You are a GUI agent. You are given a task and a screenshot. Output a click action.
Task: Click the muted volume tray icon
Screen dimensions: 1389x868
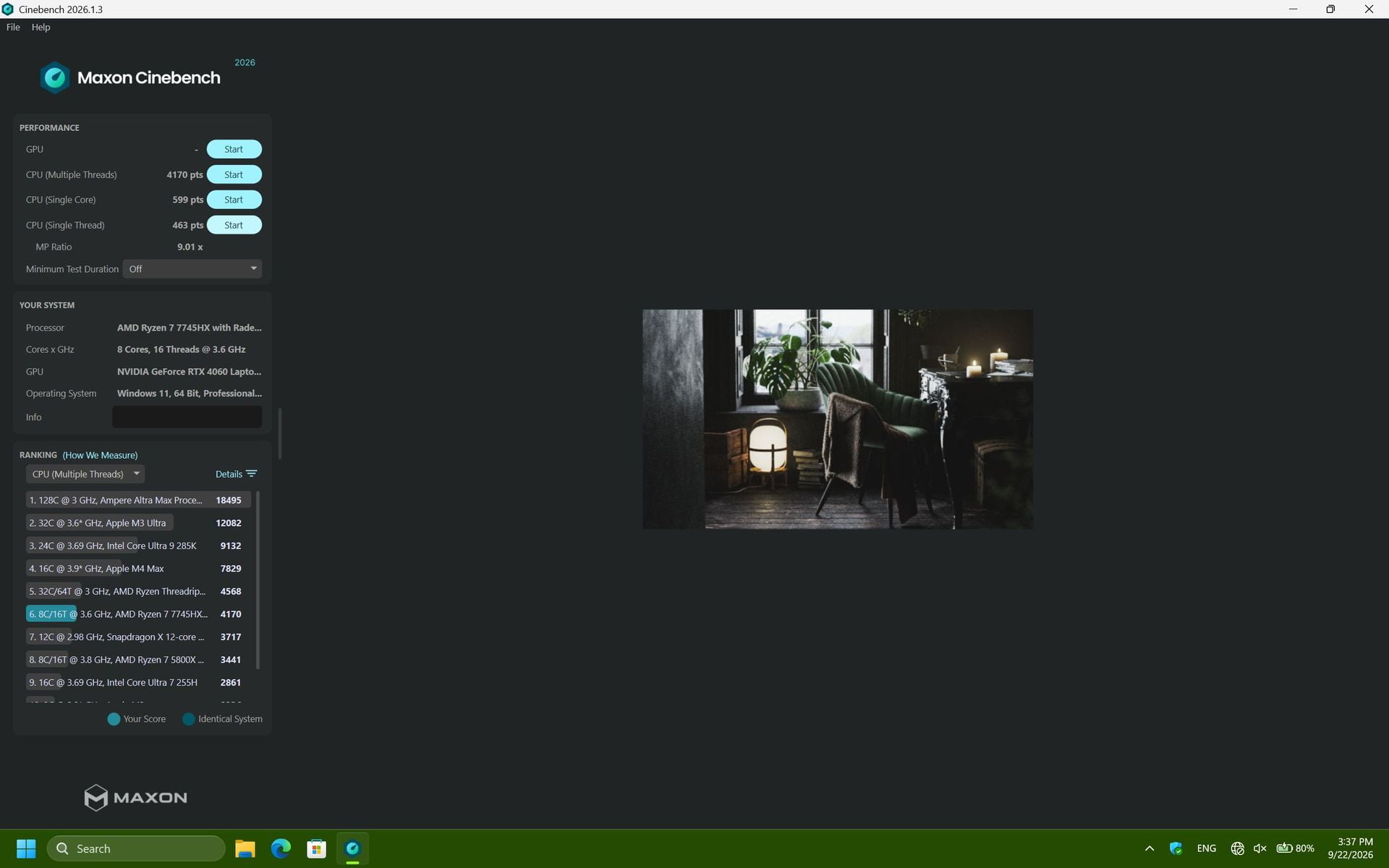tap(1260, 848)
